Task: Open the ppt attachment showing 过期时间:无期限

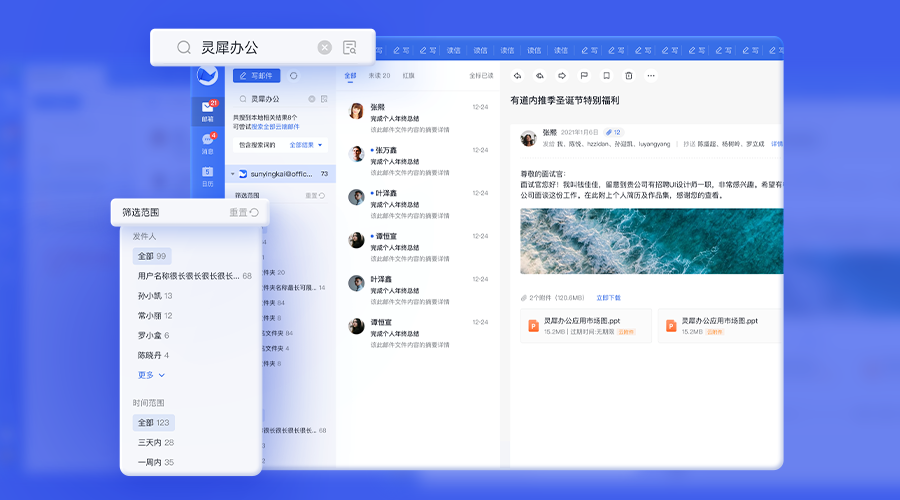Action: 585,326
